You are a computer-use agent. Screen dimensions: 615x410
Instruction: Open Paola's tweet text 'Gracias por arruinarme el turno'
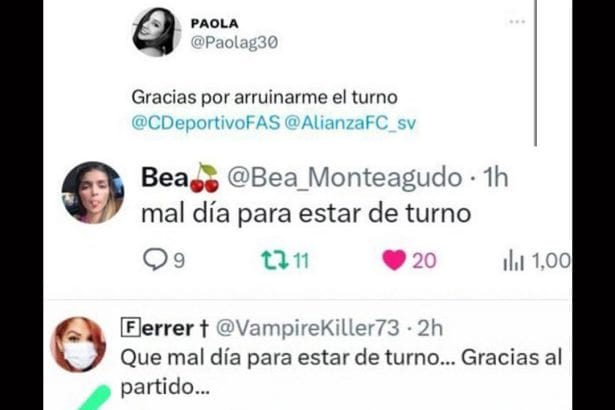click(x=265, y=97)
